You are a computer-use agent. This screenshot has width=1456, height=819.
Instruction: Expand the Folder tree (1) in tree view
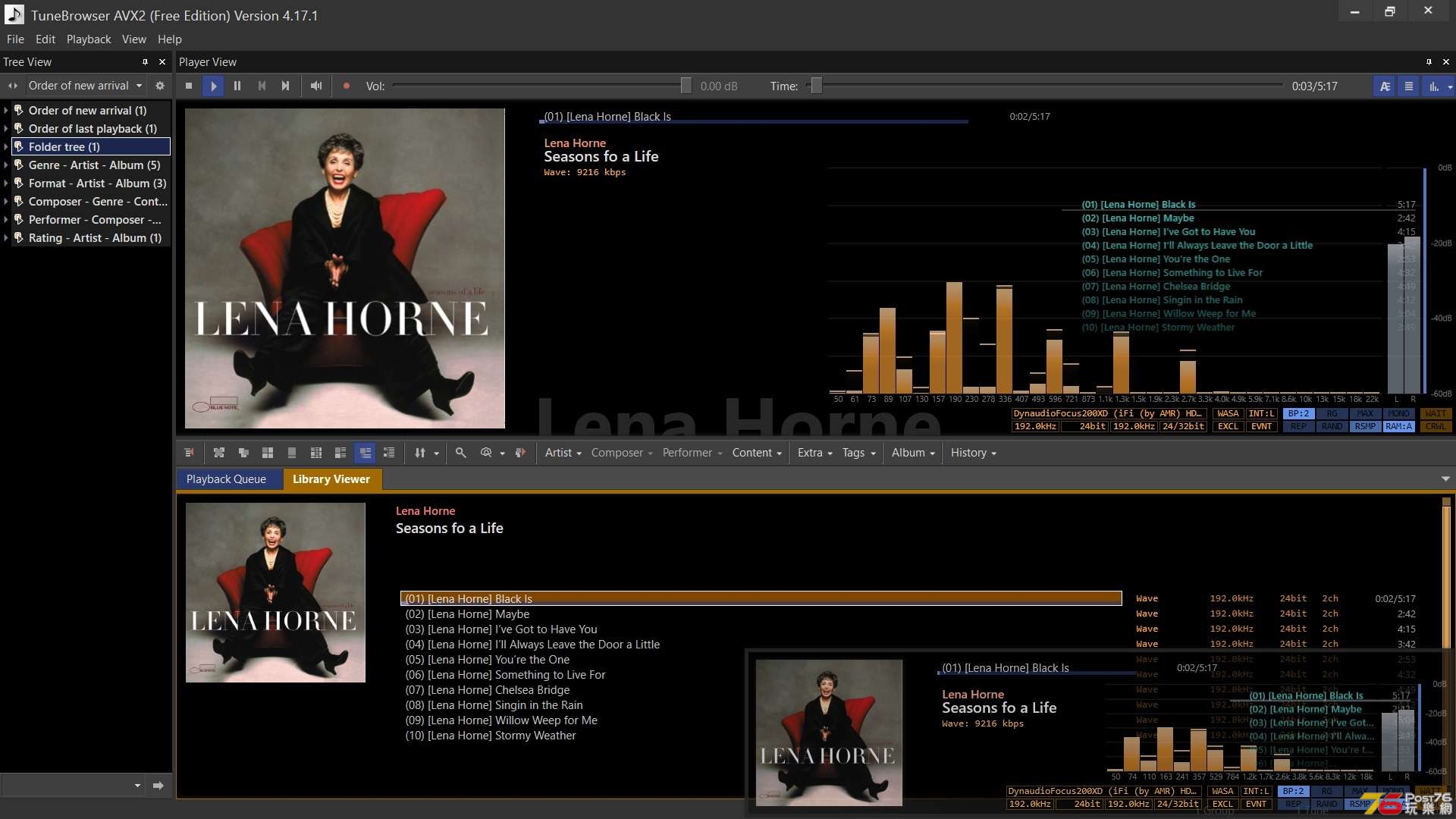pyautogui.click(x=7, y=146)
